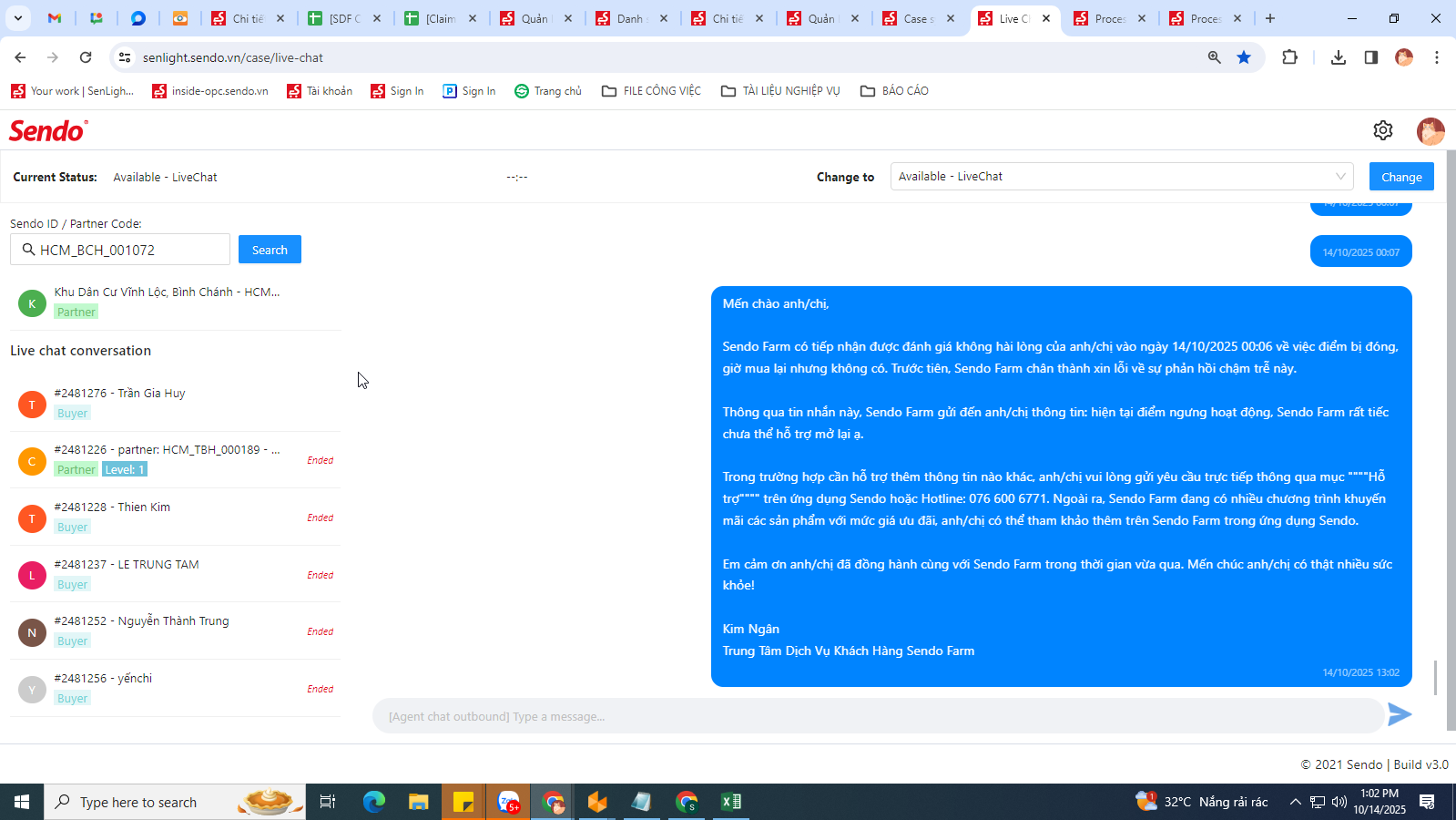Reload the page
The image size is (1456, 820).
(86, 57)
